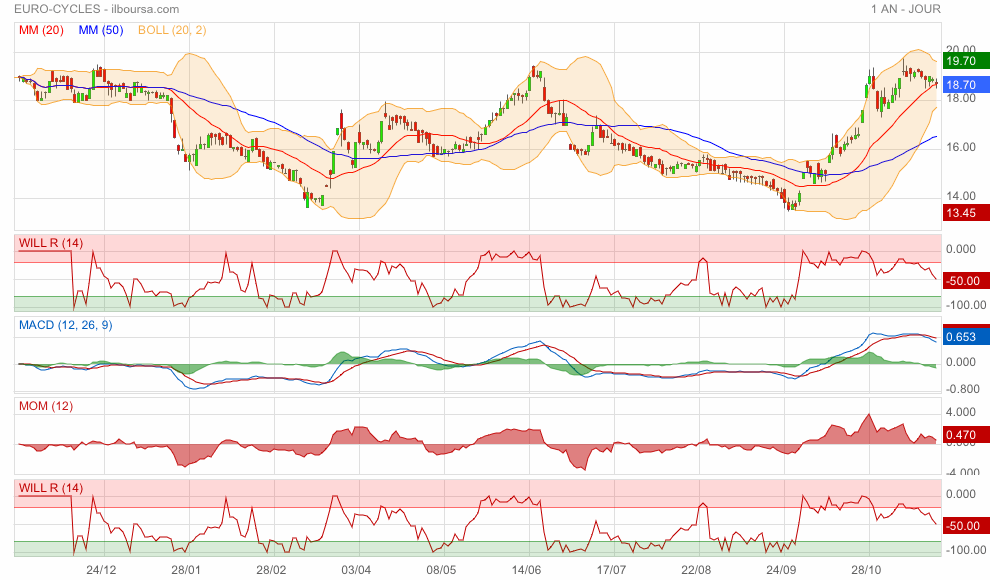Click the 03/04 date axis label

356,570
